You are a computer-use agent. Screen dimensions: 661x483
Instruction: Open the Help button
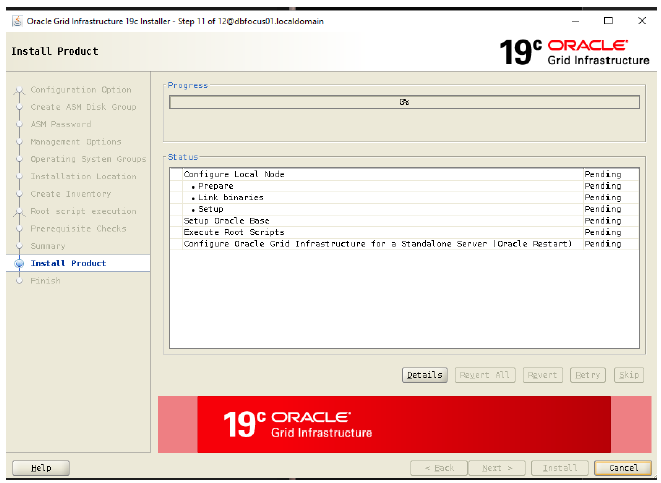pos(40,467)
